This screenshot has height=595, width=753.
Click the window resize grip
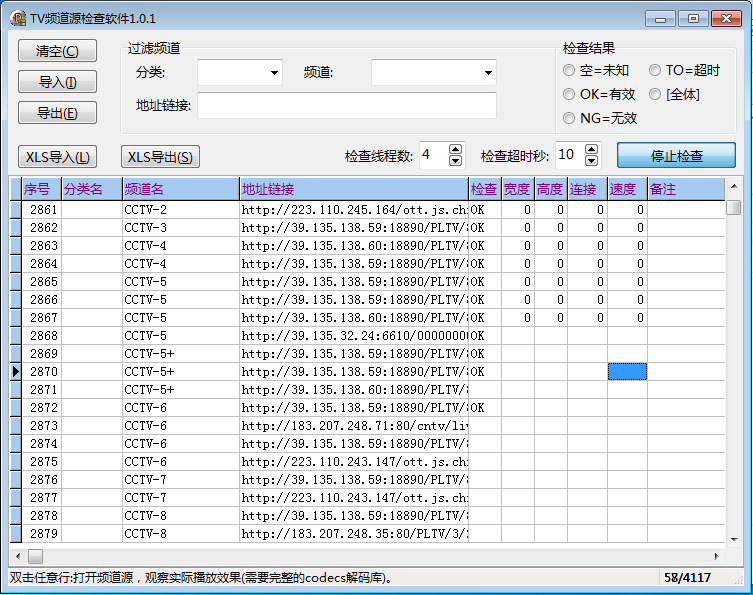(x=738, y=581)
